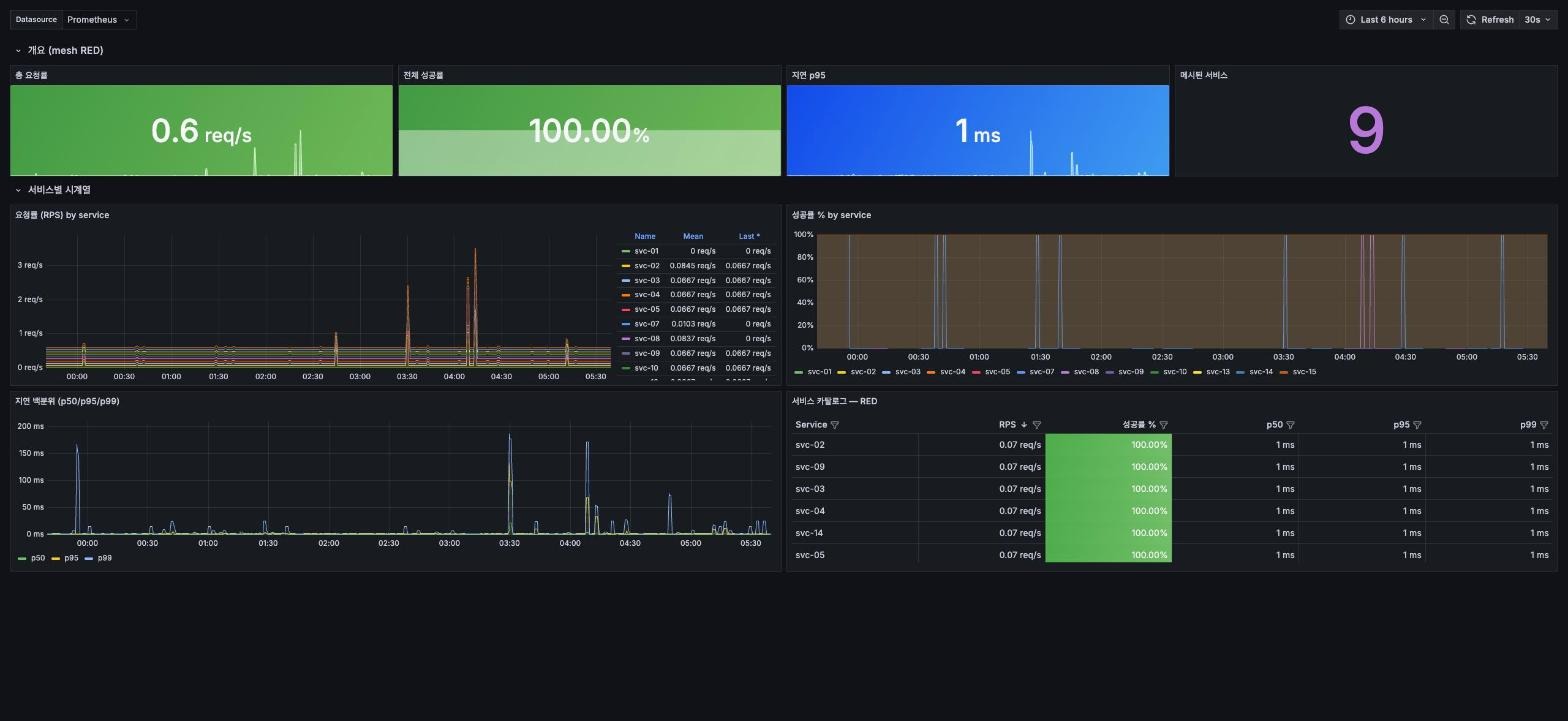1568x721 pixels.
Task: Open the Last 6 hours time range picker
Action: [x=1386, y=20]
